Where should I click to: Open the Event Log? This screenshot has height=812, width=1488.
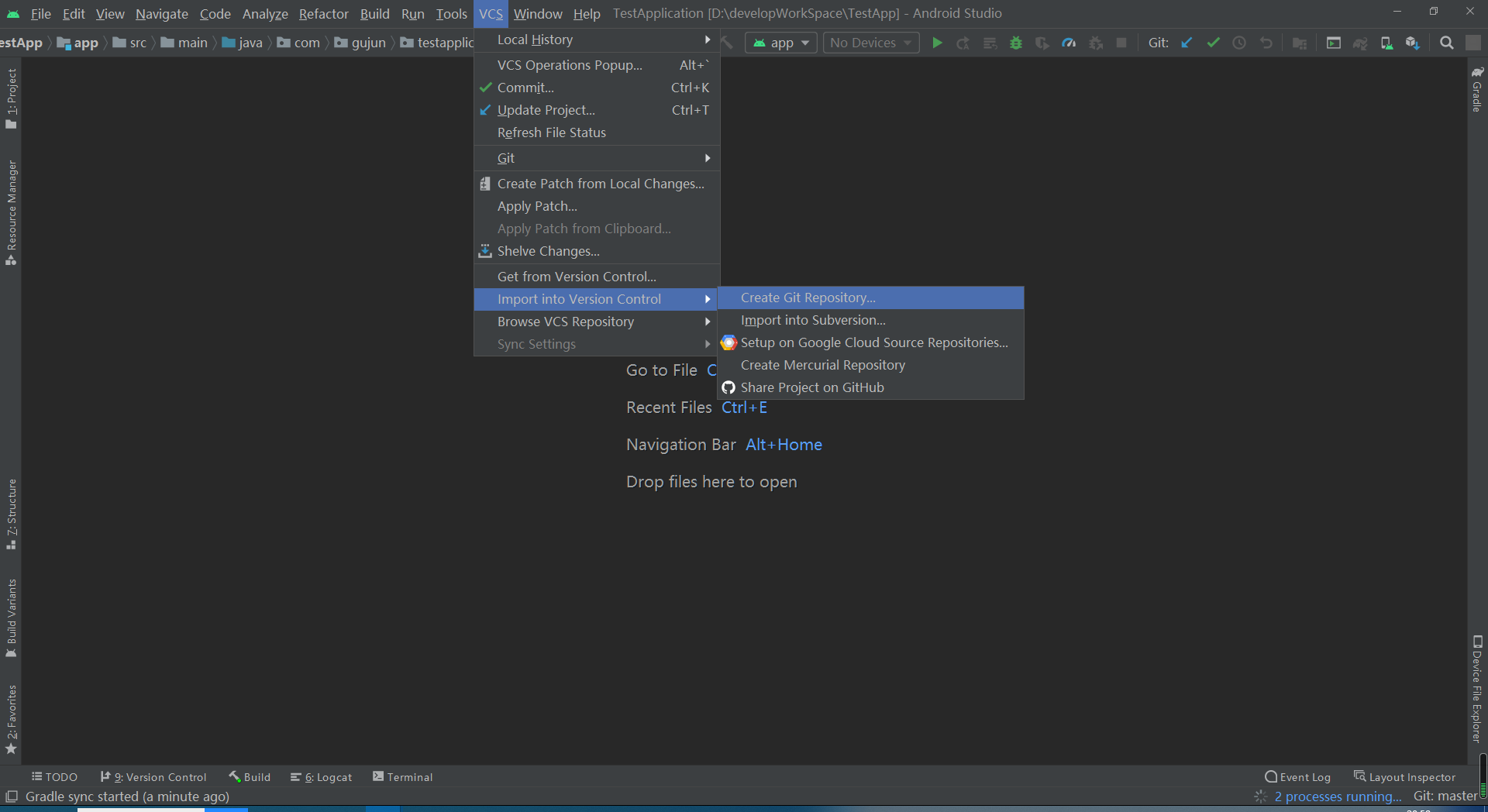click(x=1298, y=777)
